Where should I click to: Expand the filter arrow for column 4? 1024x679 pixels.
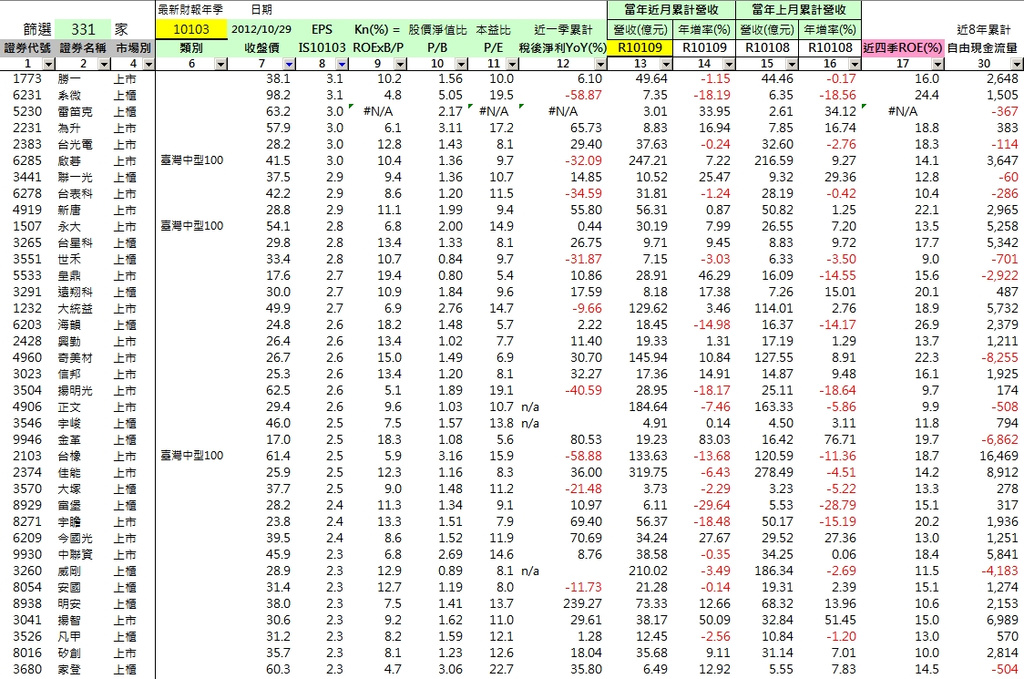(x=149, y=64)
